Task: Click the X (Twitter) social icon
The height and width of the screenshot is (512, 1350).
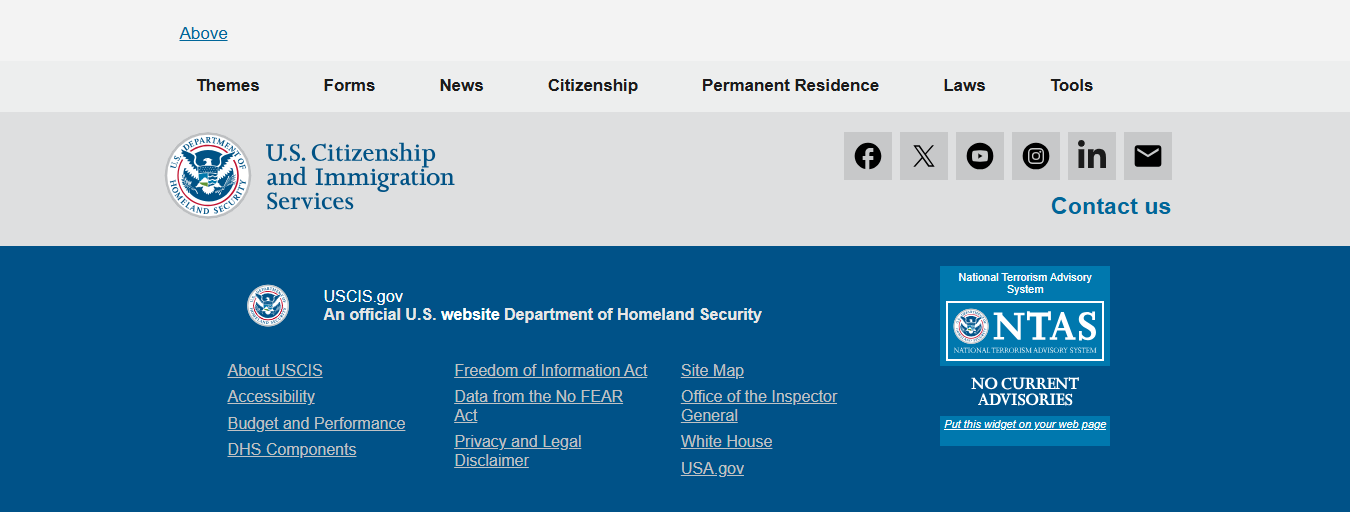Action: tap(924, 156)
